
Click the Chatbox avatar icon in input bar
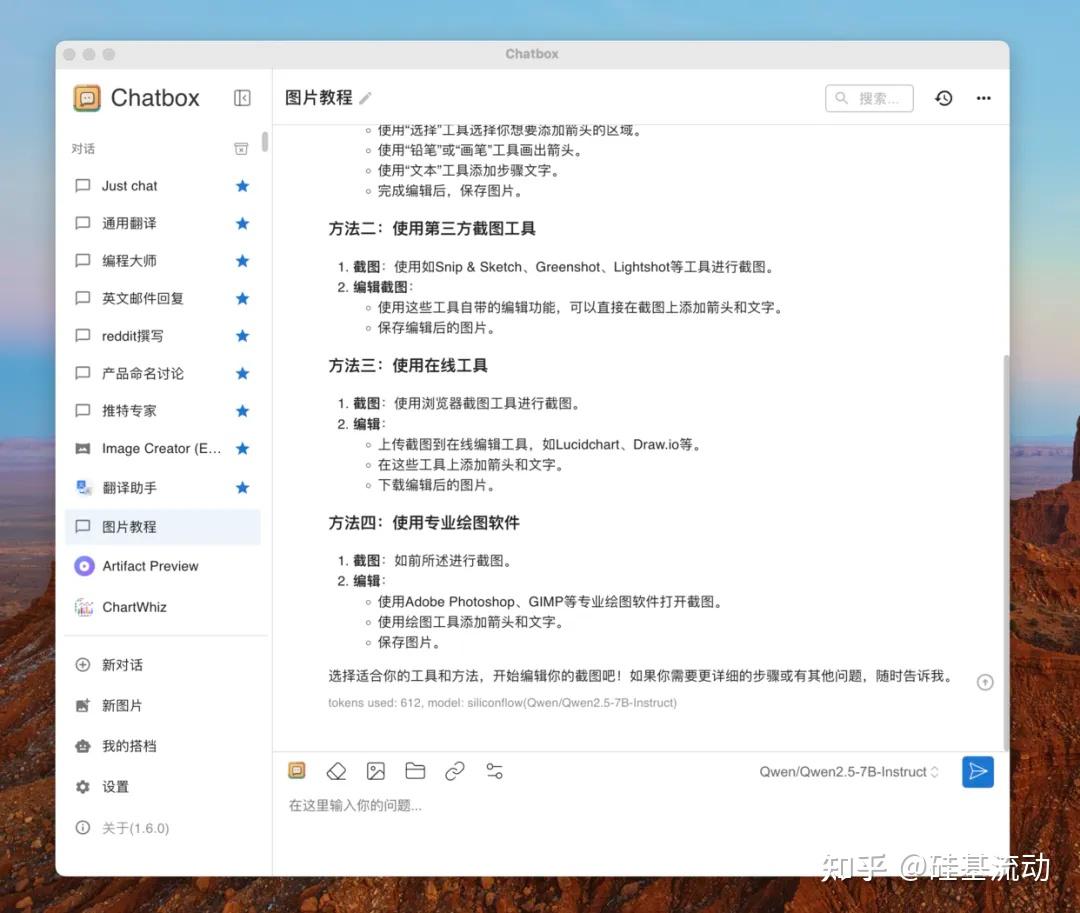297,770
